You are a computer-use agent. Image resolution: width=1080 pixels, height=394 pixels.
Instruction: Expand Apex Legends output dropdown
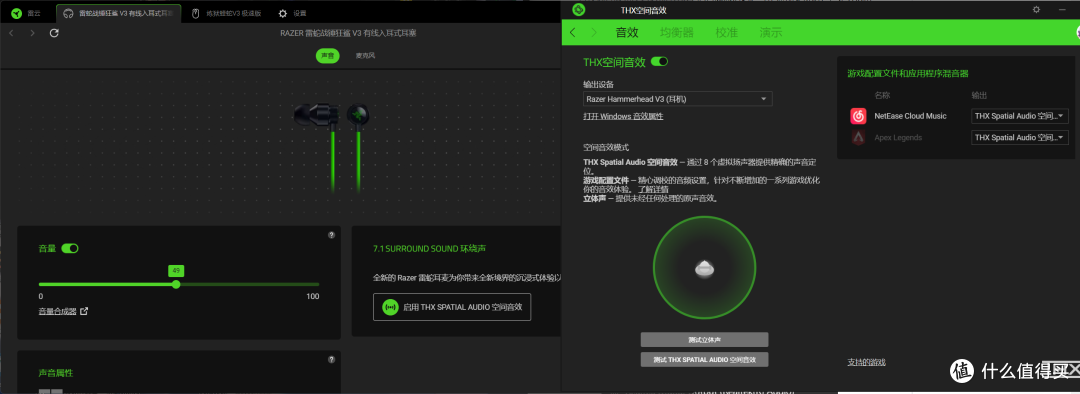pos(1019,138)
